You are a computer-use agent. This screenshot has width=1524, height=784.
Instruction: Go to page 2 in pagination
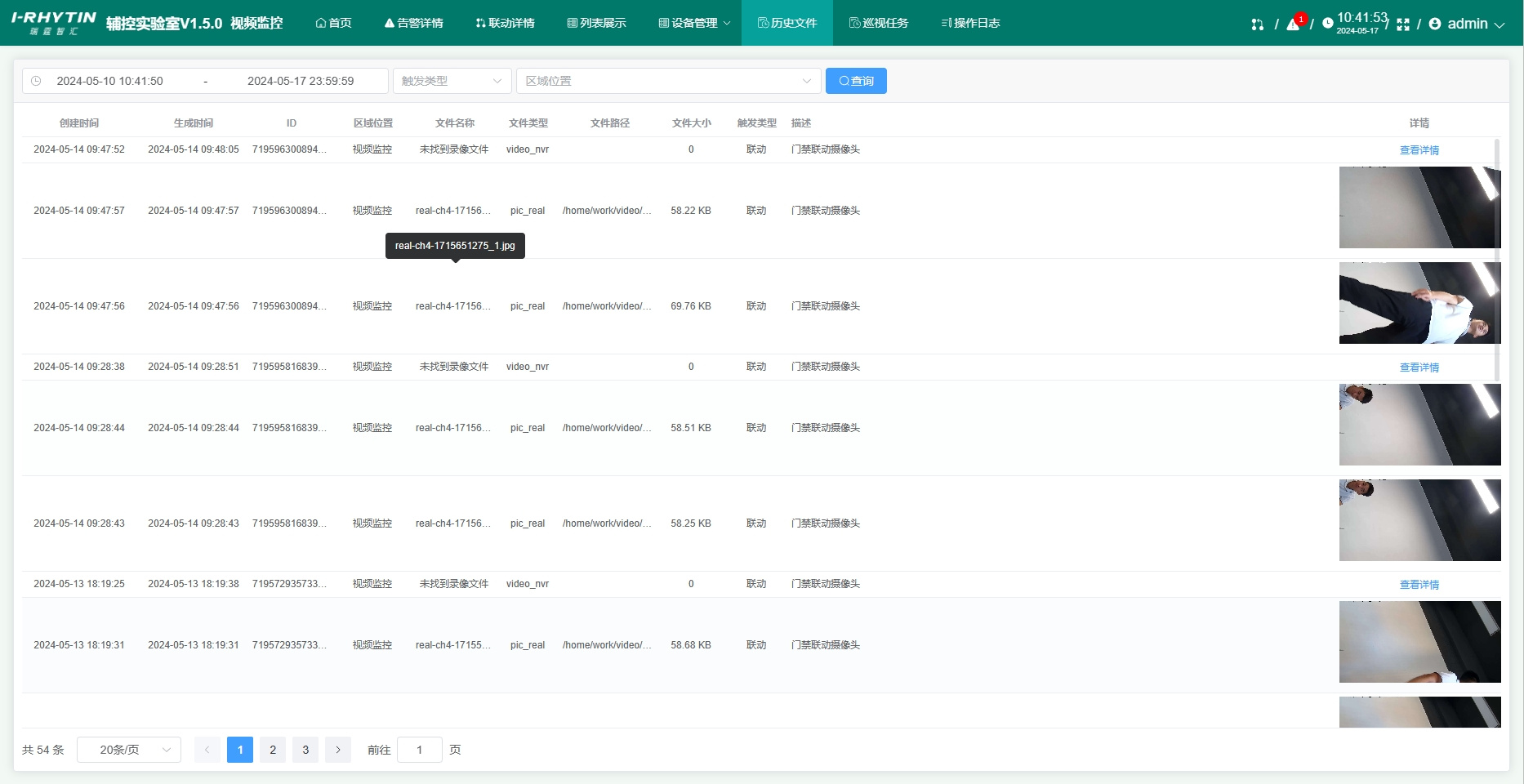pyautogui.click(x=273, y=750)
